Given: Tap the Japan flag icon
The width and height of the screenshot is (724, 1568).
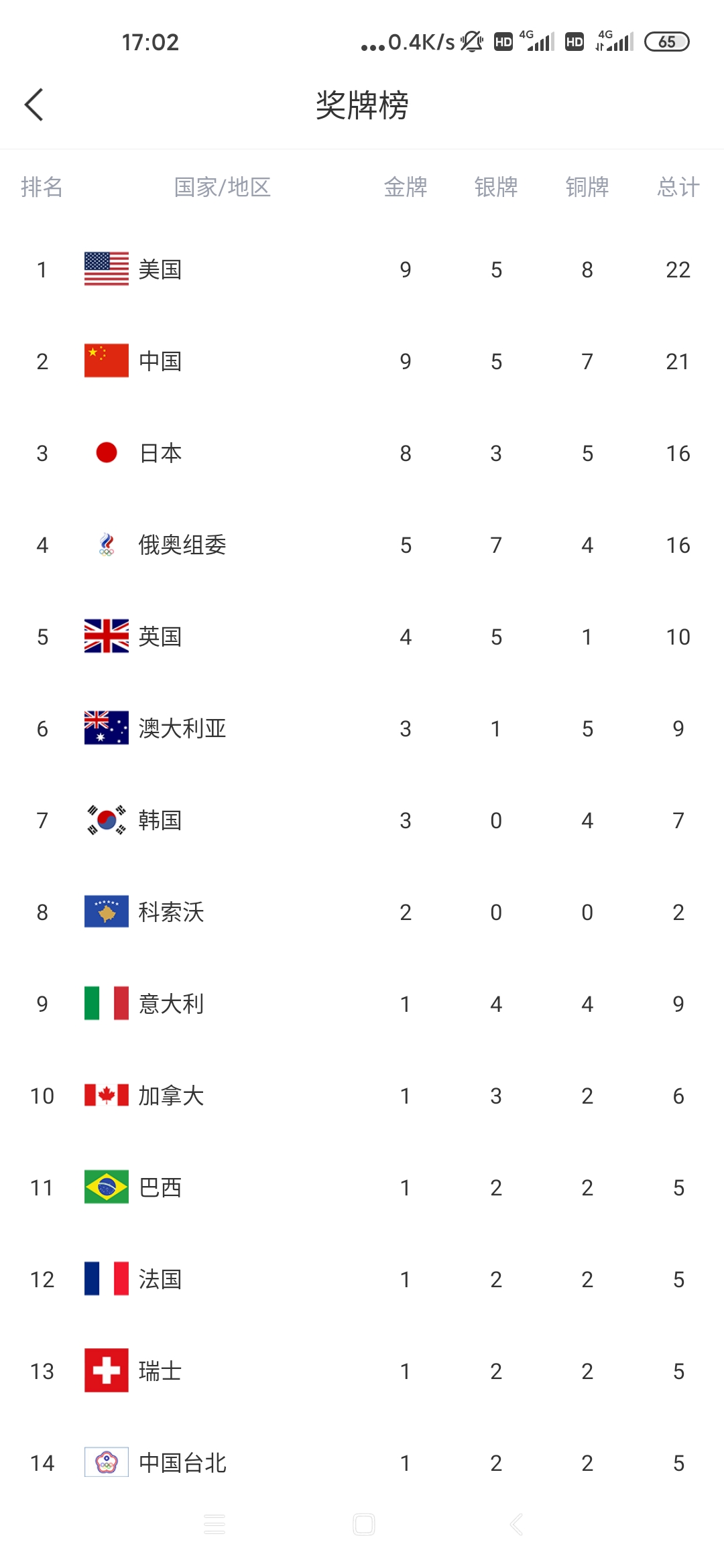Looking at the screenshot, I should click(x=107, y=453).
